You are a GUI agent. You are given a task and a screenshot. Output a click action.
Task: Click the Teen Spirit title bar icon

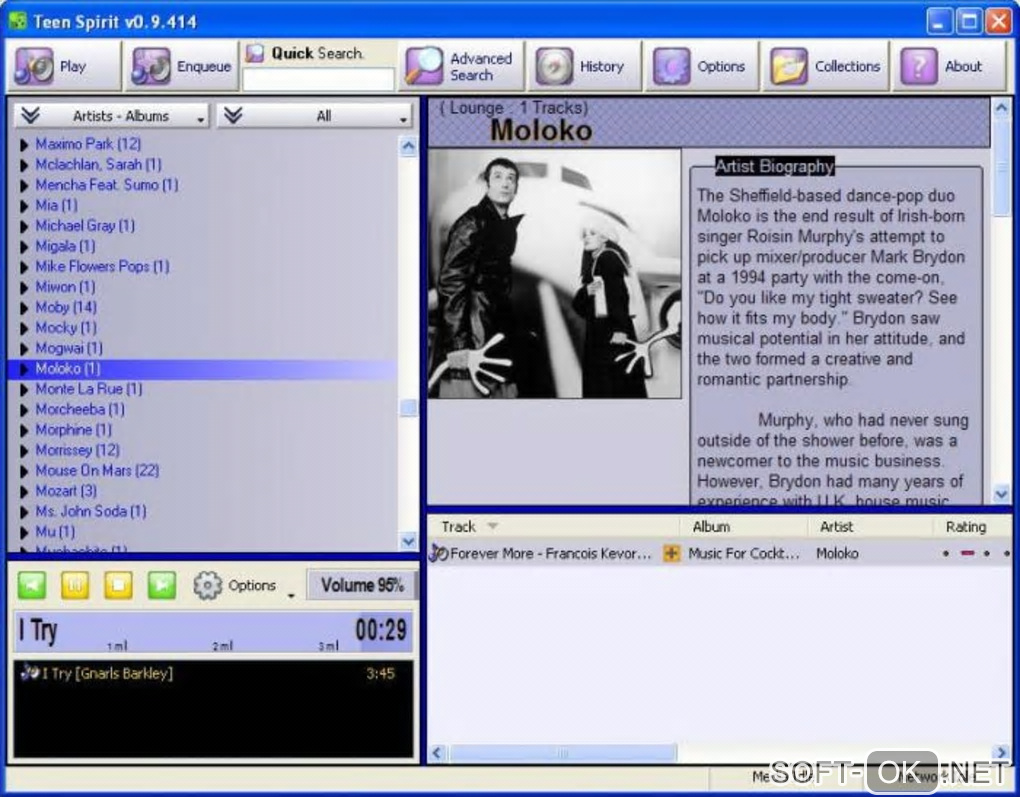coord(18,21)
